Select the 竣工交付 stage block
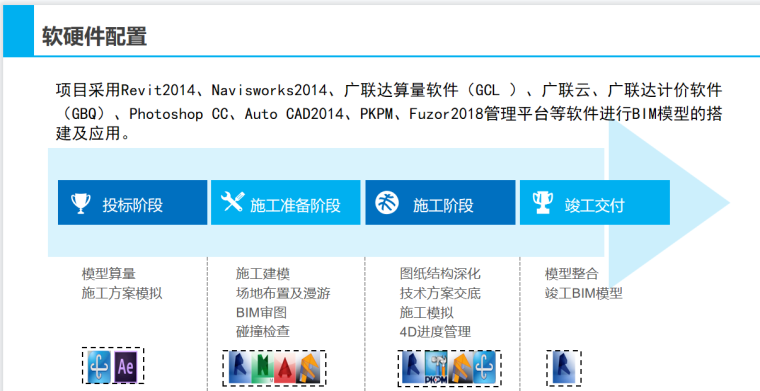760x391 pixels. [595, 203]
